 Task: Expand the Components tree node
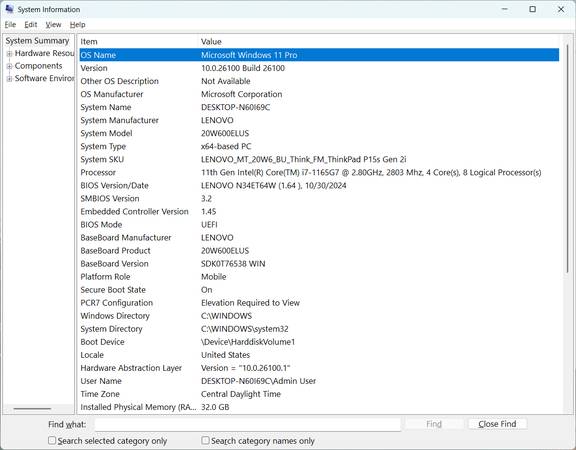pos(9,66)
